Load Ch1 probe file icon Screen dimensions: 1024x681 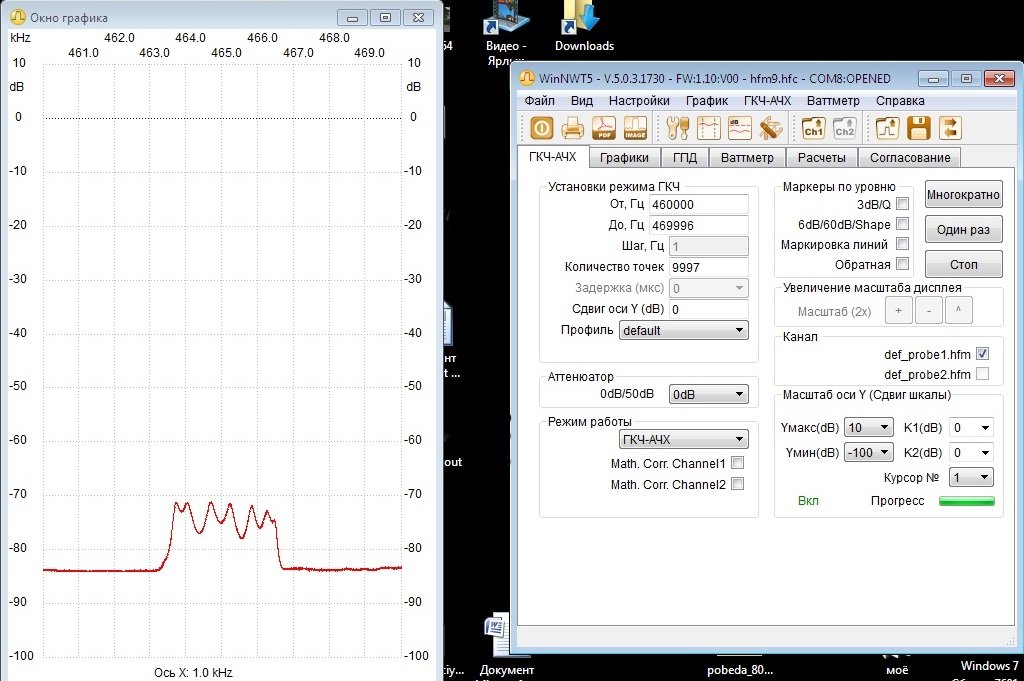pos(814,128)
